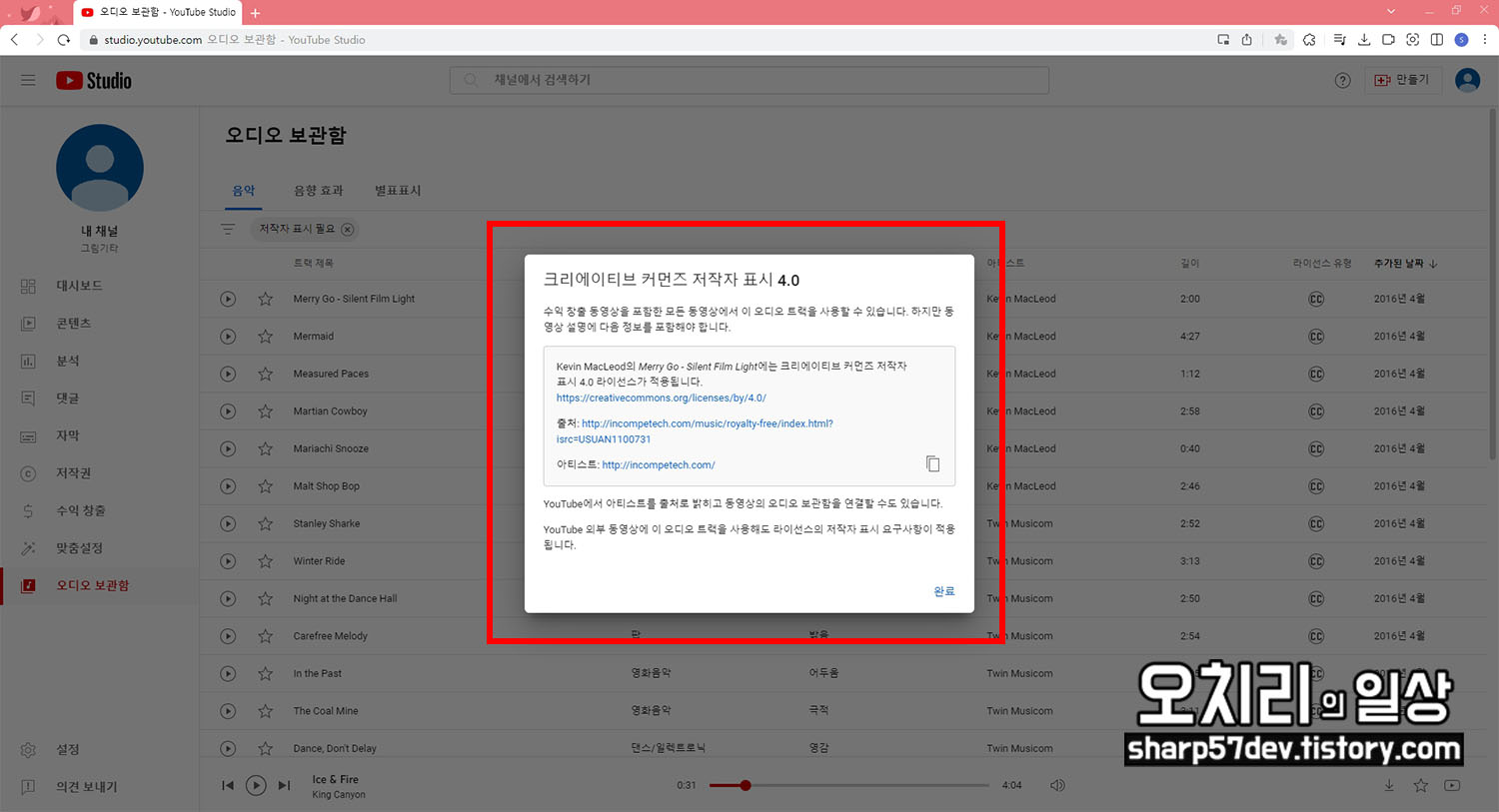
Task: Switch to the 음악 tab
Action: [244, 190]
